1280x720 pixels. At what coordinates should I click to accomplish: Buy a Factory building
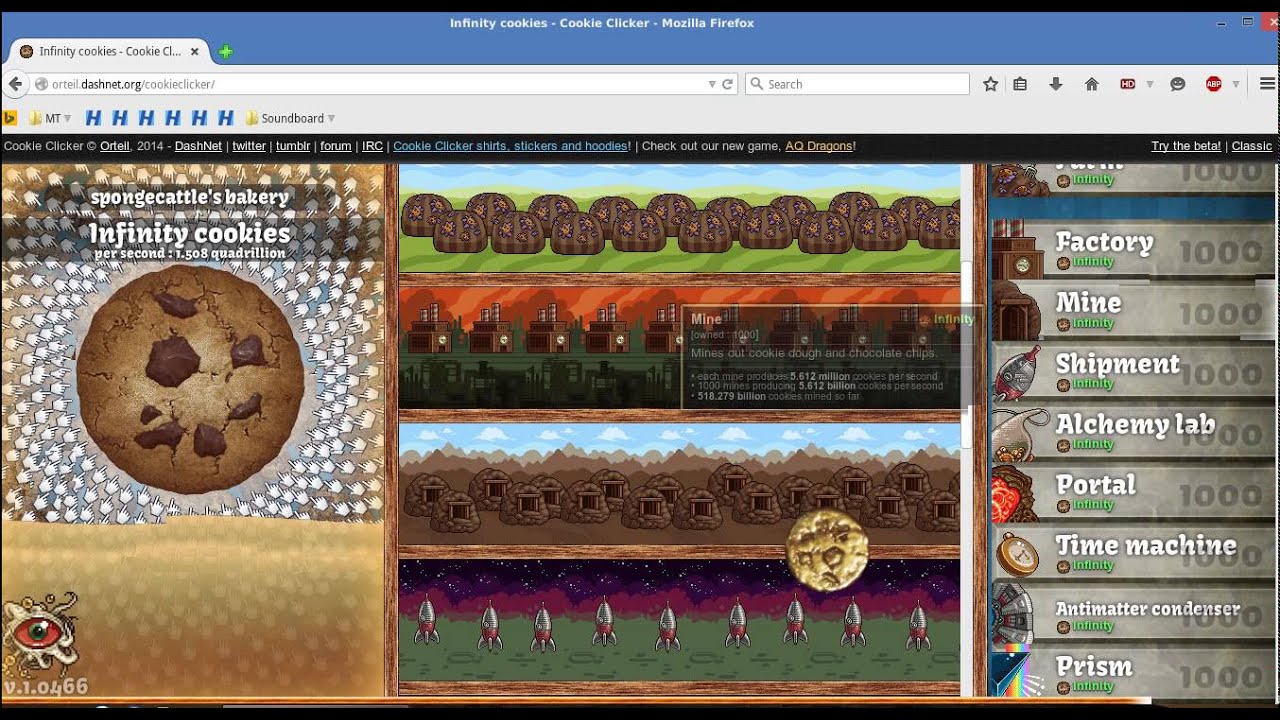click(1132, 250)
